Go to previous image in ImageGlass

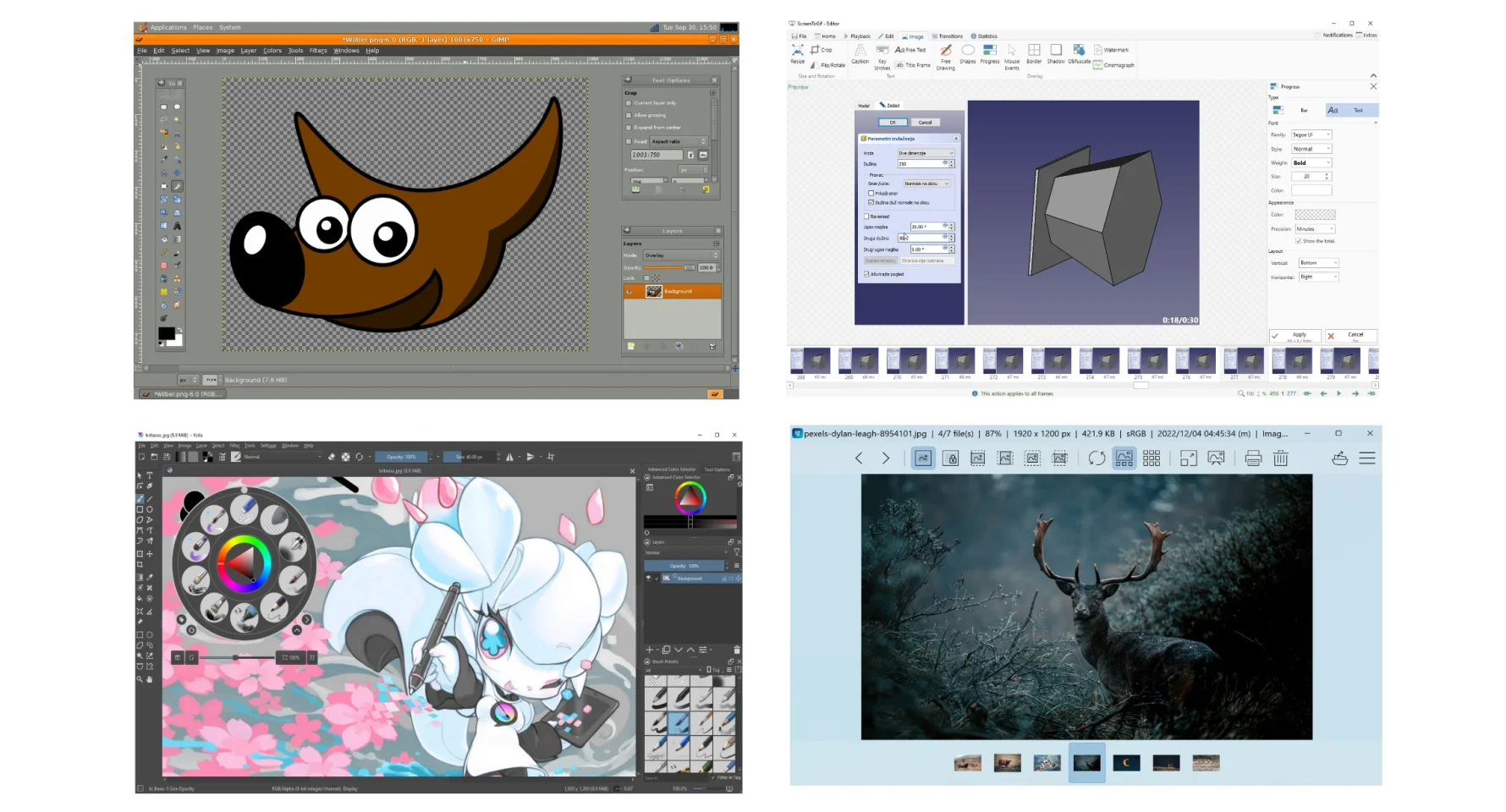click(859, 458)
